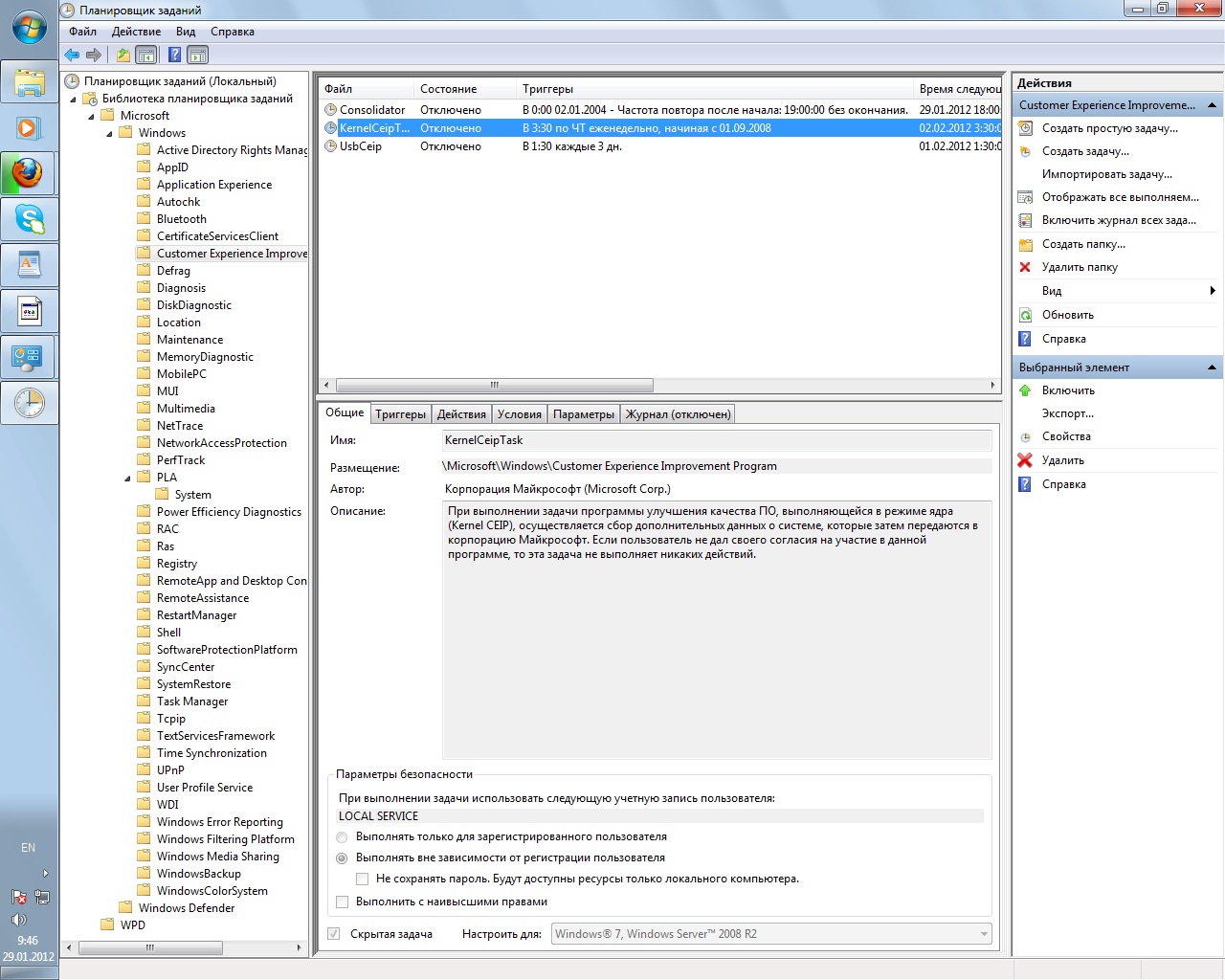The image size is (1225, 980).
Task: Open Windows Media Player from the taskbar
Action: click(29, 127)
